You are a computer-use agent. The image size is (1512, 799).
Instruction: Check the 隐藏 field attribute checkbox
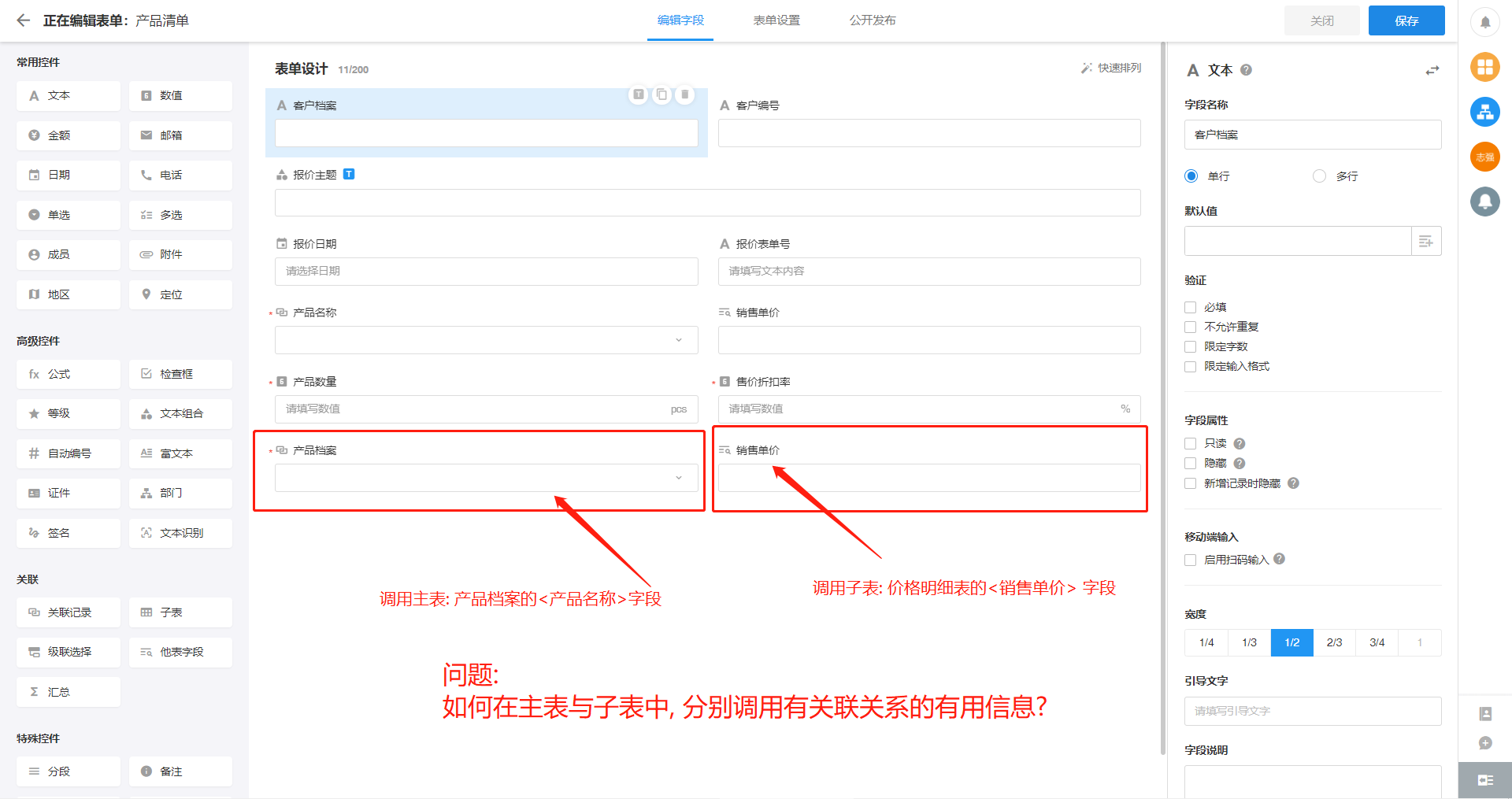(x=1190, y=463)
